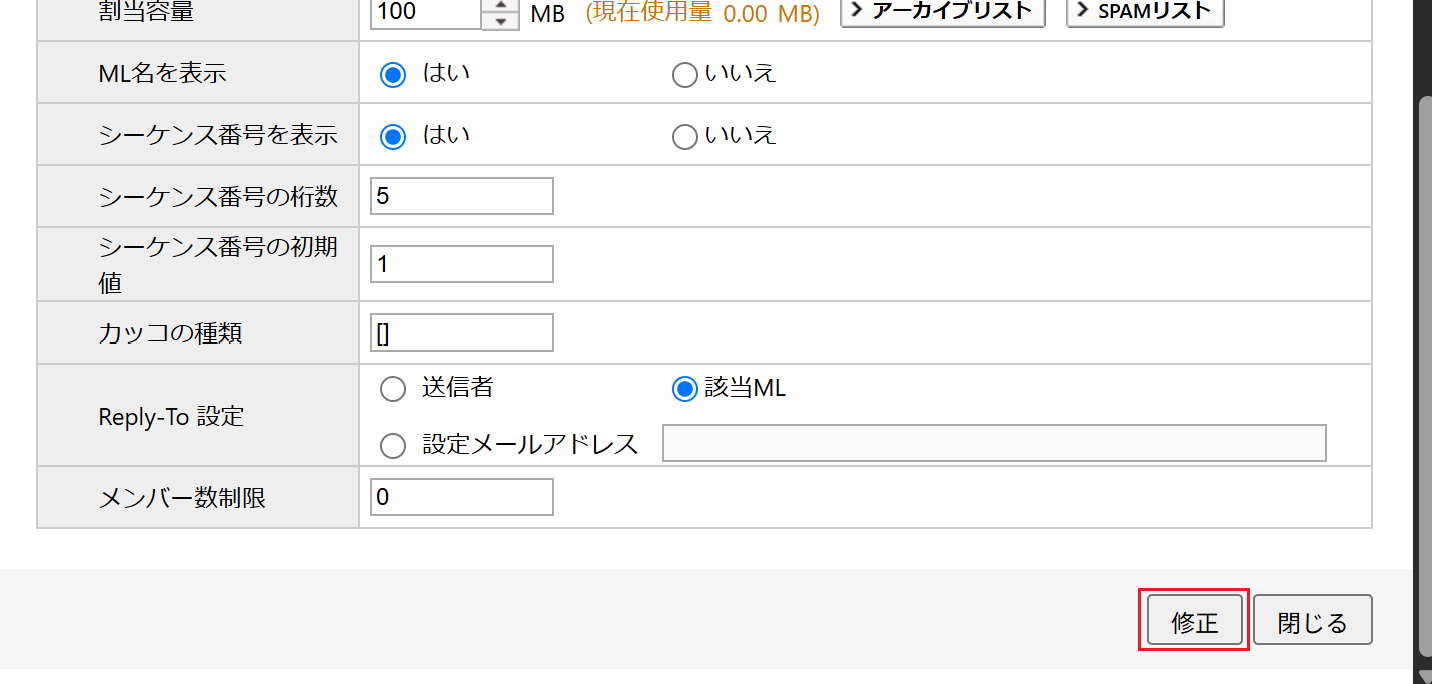Set Reply-To to 送信者
The width and height of the screenshot is (1432, 684).
pos(394,389)
